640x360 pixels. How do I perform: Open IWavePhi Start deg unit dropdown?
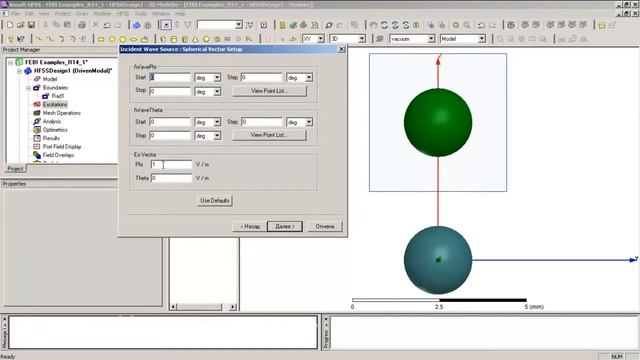click(217, 78)
